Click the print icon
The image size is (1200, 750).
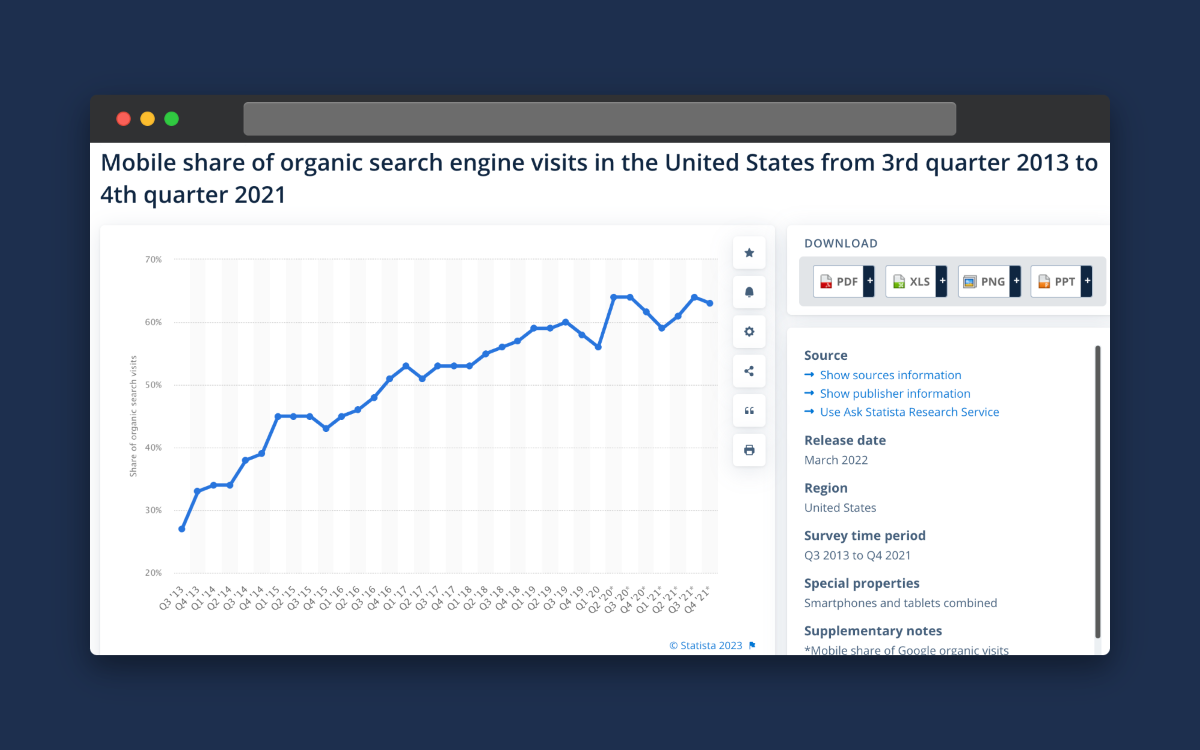point(749,450)
